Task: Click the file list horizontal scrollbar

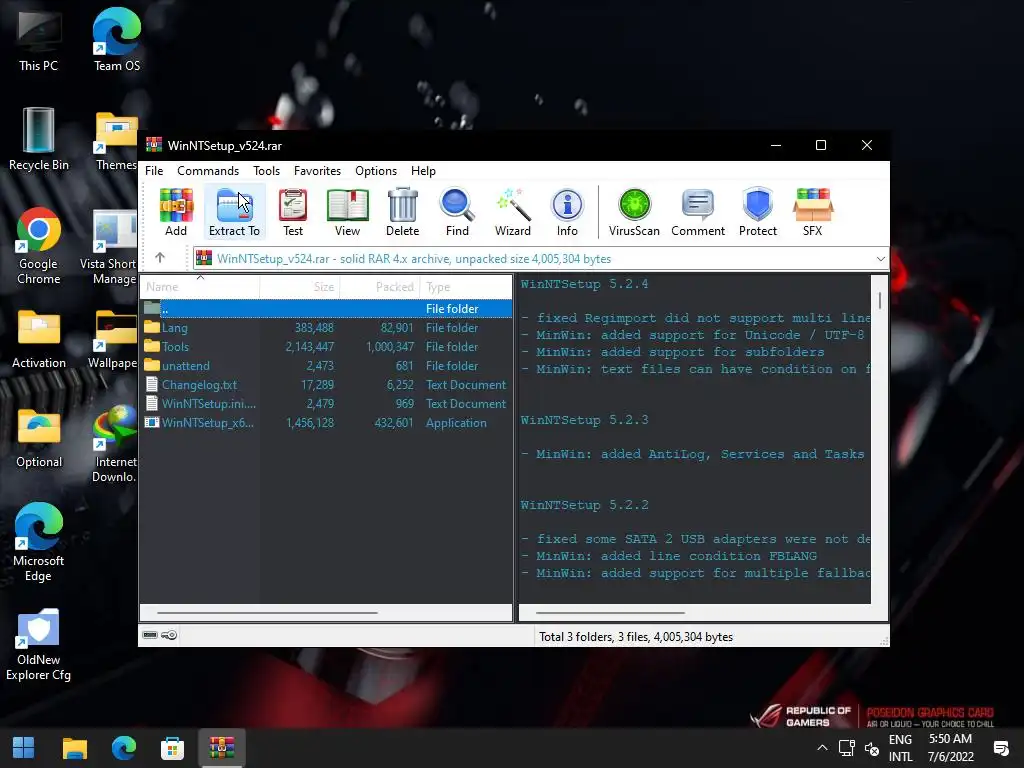Action: tap(268, 613)
